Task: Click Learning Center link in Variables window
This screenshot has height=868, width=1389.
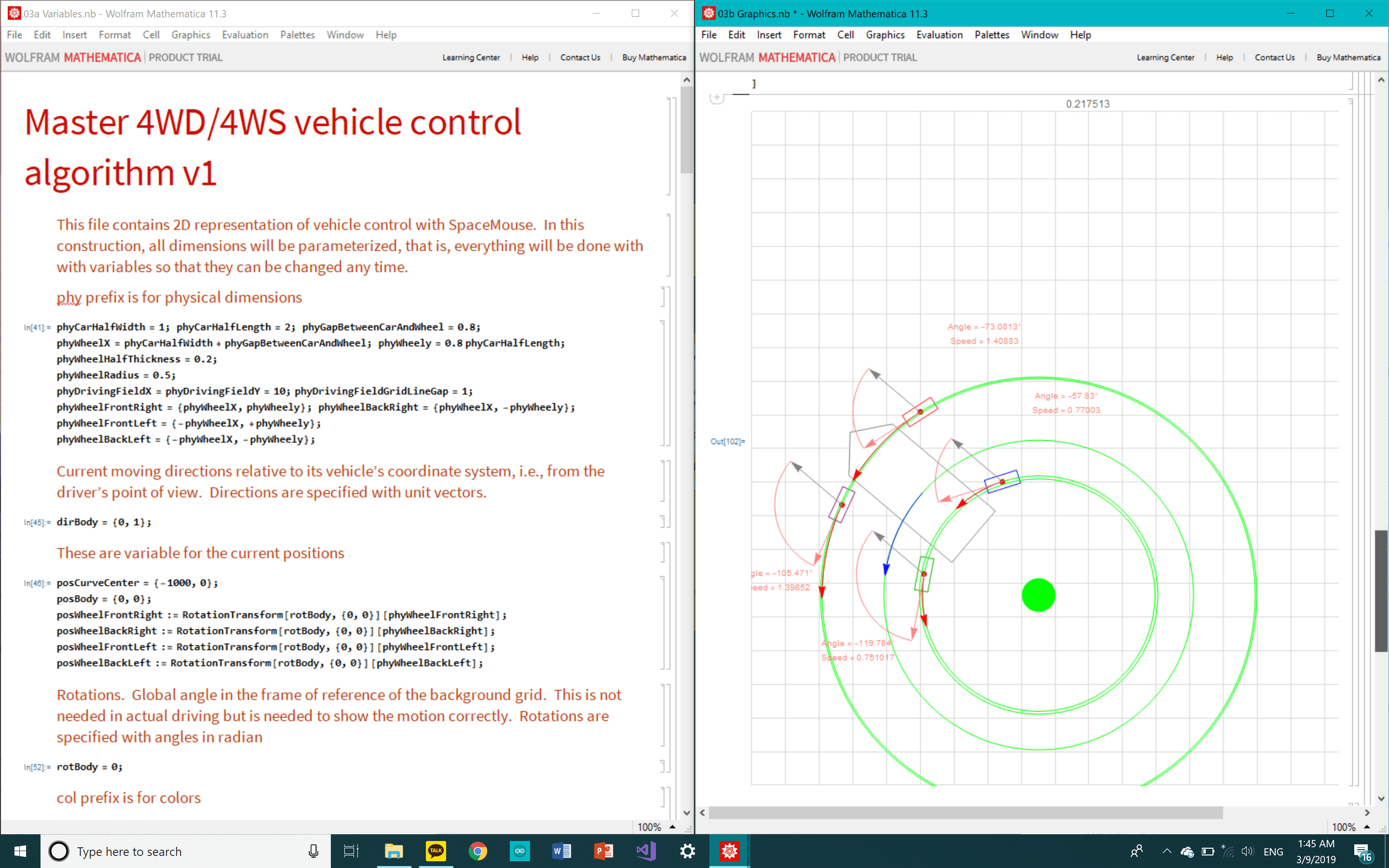Action: point(471,57)
